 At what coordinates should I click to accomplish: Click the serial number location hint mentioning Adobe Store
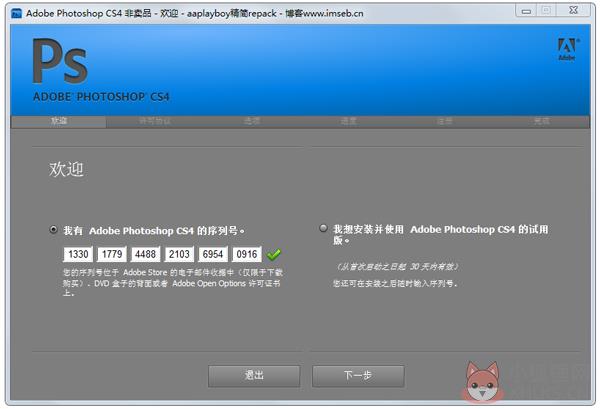173,283
